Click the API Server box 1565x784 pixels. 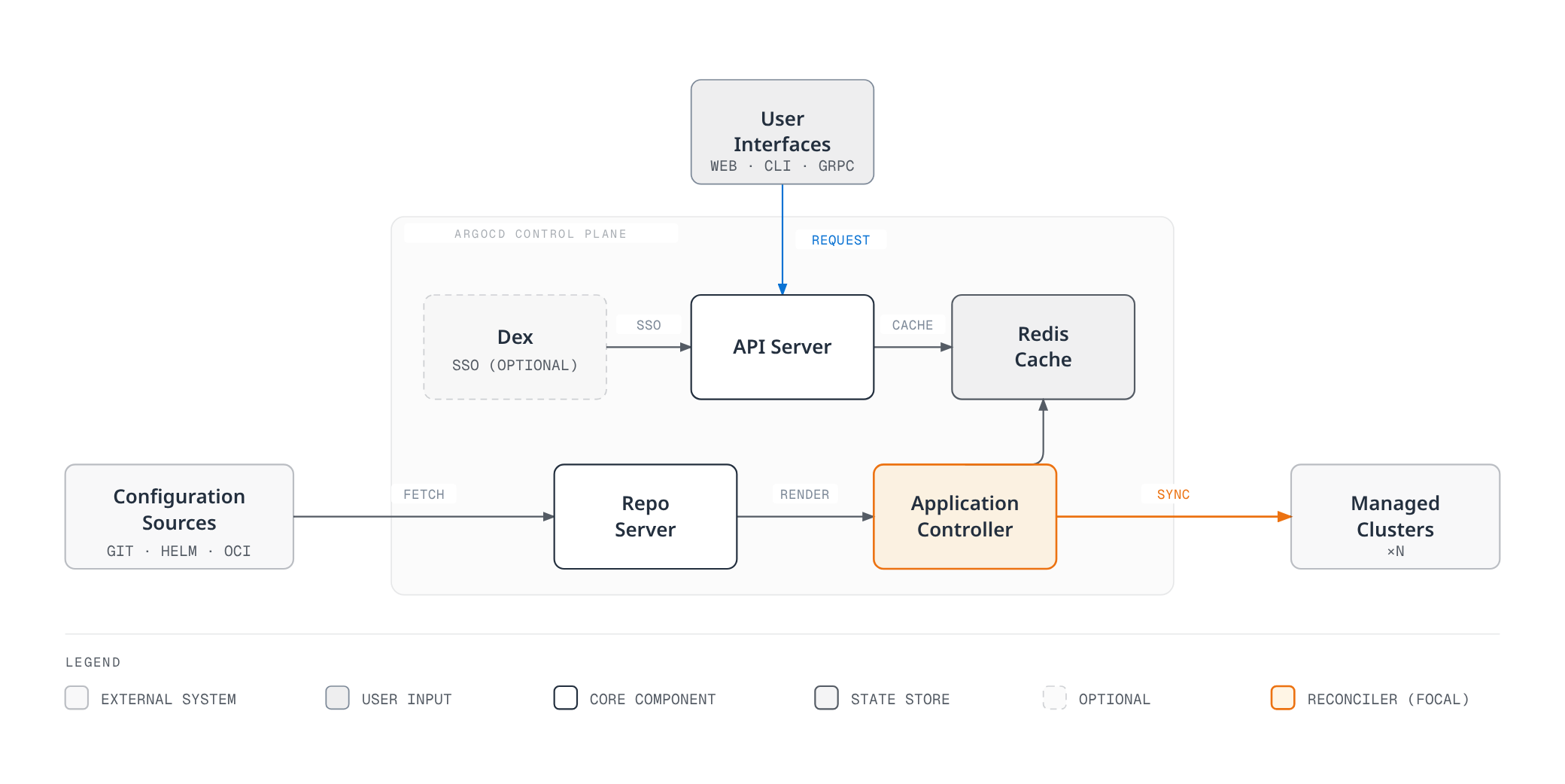782,347
